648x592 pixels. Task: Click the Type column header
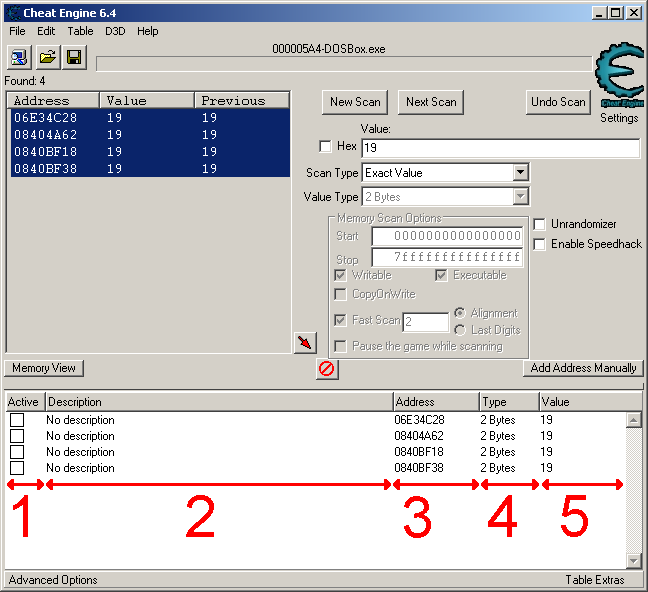[509, 402]
